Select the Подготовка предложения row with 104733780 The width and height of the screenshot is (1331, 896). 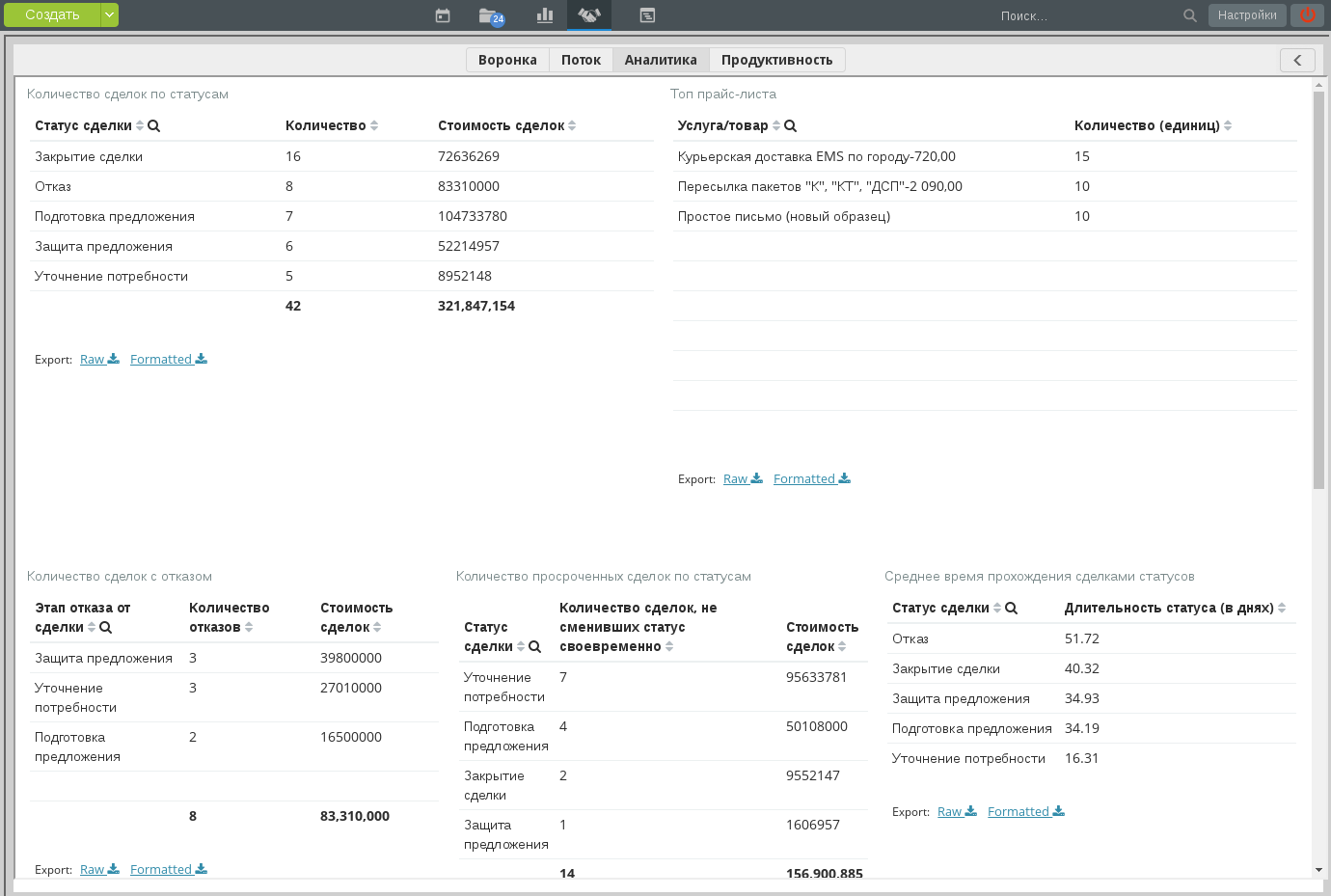[x=342, y=216]
